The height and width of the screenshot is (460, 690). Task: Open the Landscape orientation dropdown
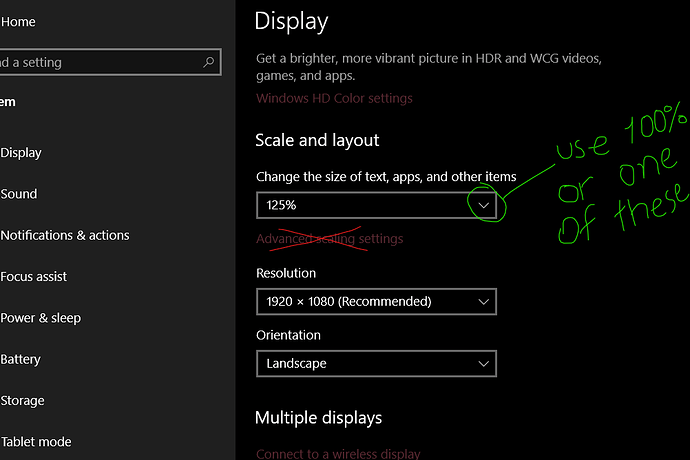coord(376,364)
